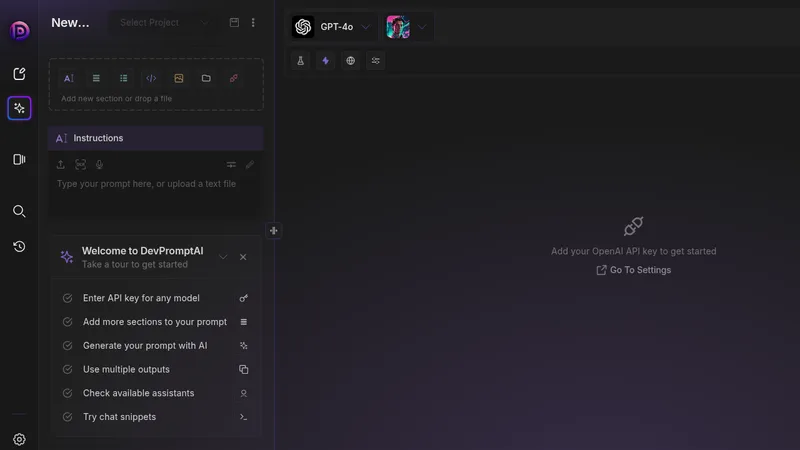This screenshot has height=450, width=800.
Task: Click the Take a tour to get started text
Action: [x=135, y=264]
